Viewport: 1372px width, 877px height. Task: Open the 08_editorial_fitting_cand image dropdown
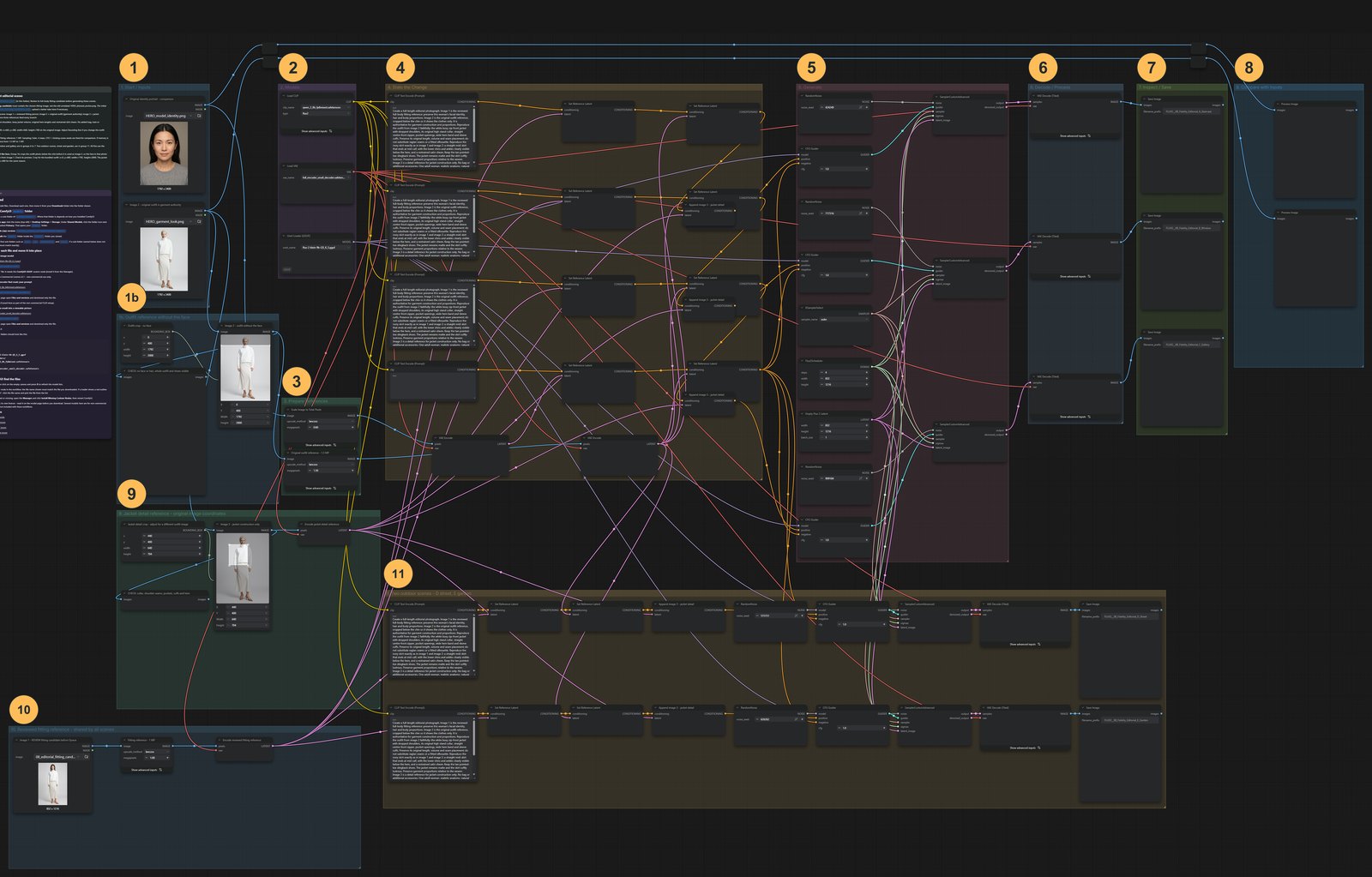click(x=58, y=757)
